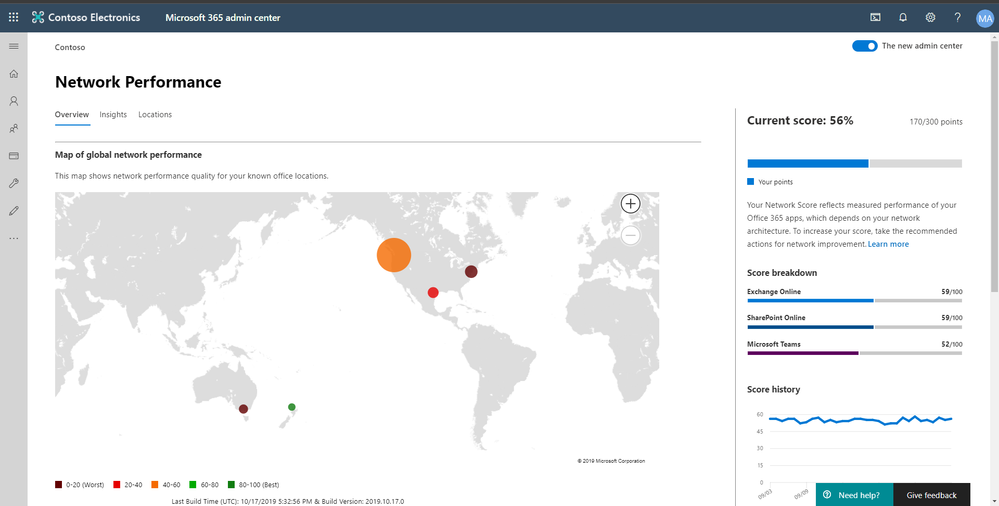Click the Current score progress bar
Image resolution: width=999 pixels, height=506 pixels.
854,164
